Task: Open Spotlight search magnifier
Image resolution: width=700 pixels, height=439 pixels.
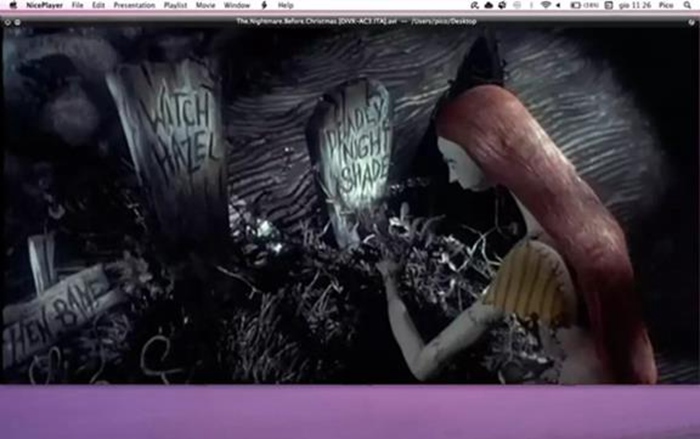Action: (x=688, y=5)
